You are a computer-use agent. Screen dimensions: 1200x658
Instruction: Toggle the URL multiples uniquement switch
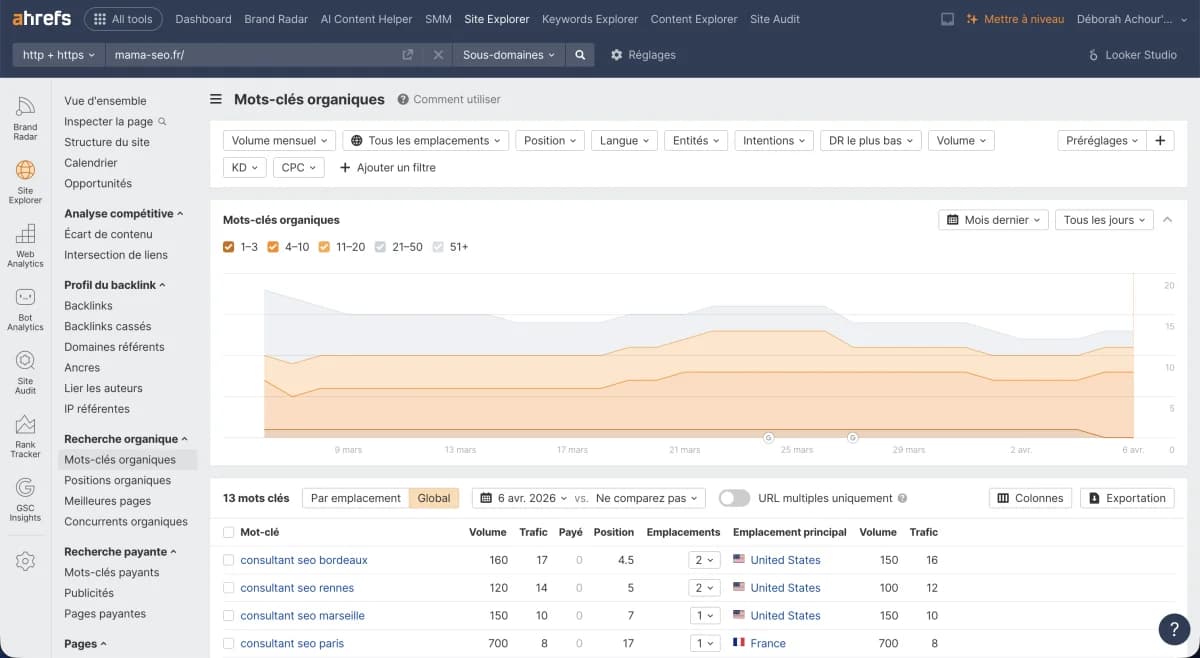[x=733, y=497]
